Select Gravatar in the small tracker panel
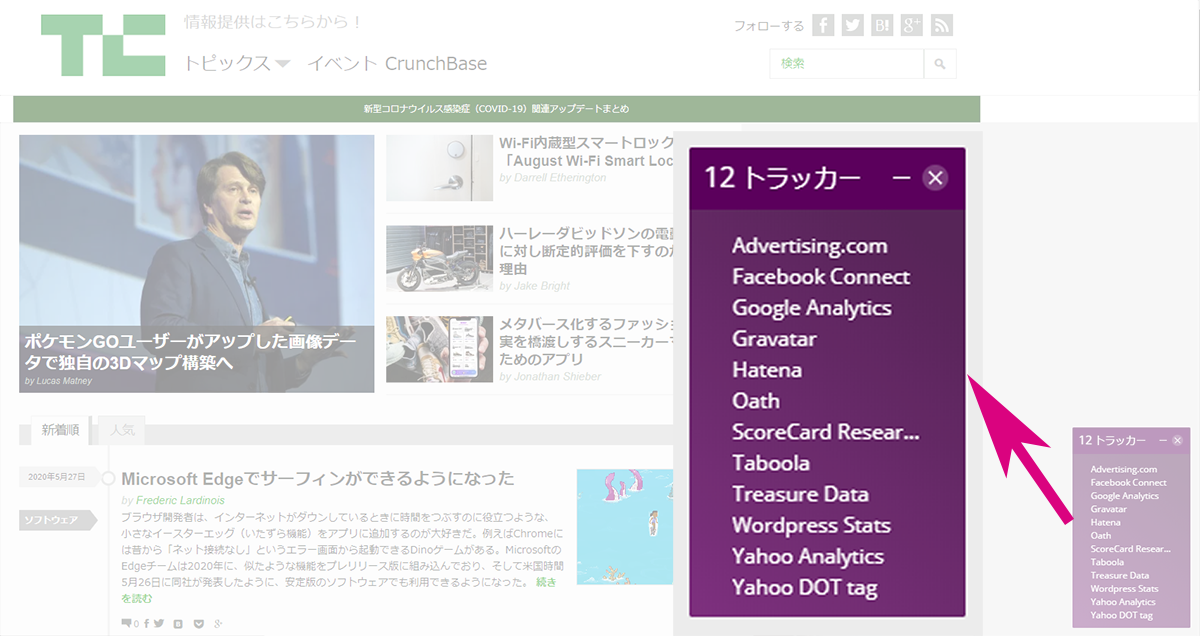The image size is (1200, 636). click(x=1108, y=509)
